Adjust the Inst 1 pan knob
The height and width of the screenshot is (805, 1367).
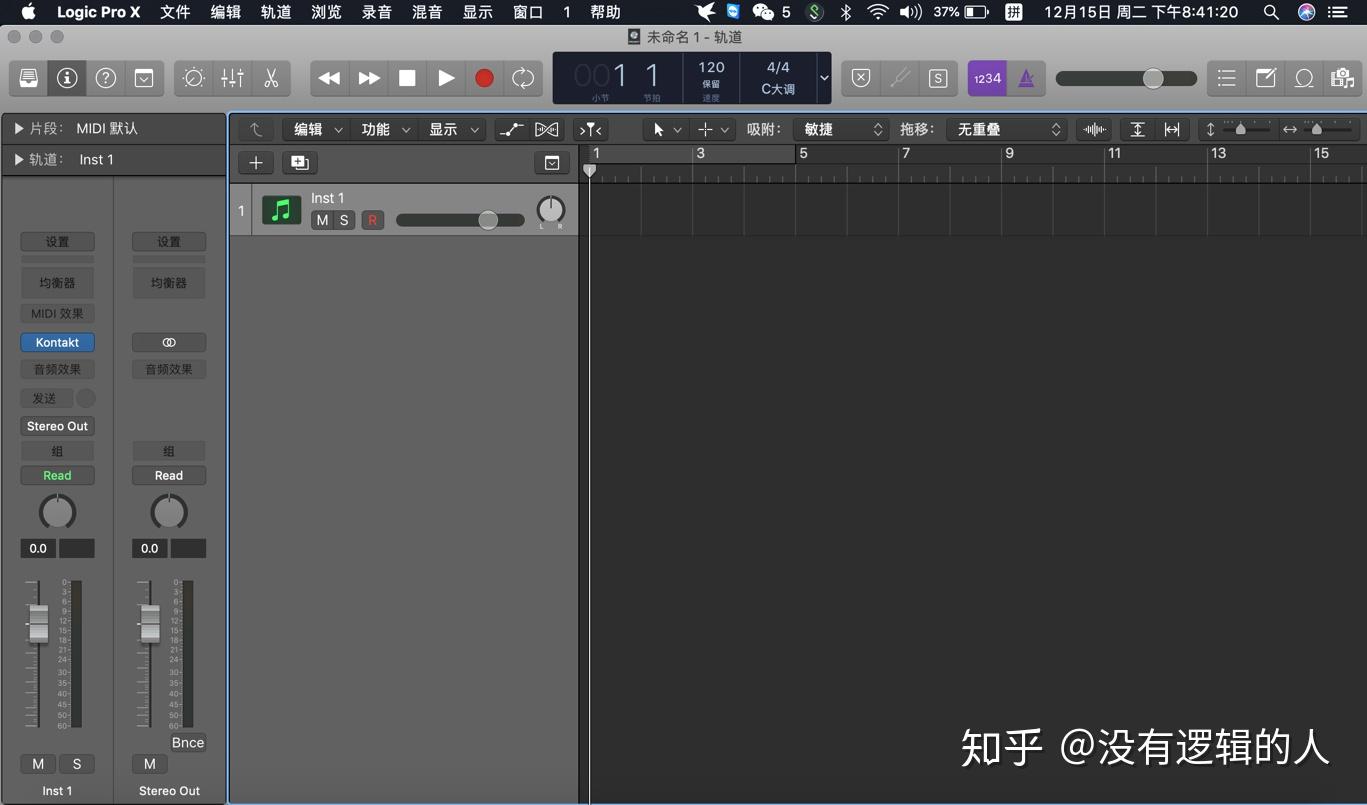tap(551, 210)
